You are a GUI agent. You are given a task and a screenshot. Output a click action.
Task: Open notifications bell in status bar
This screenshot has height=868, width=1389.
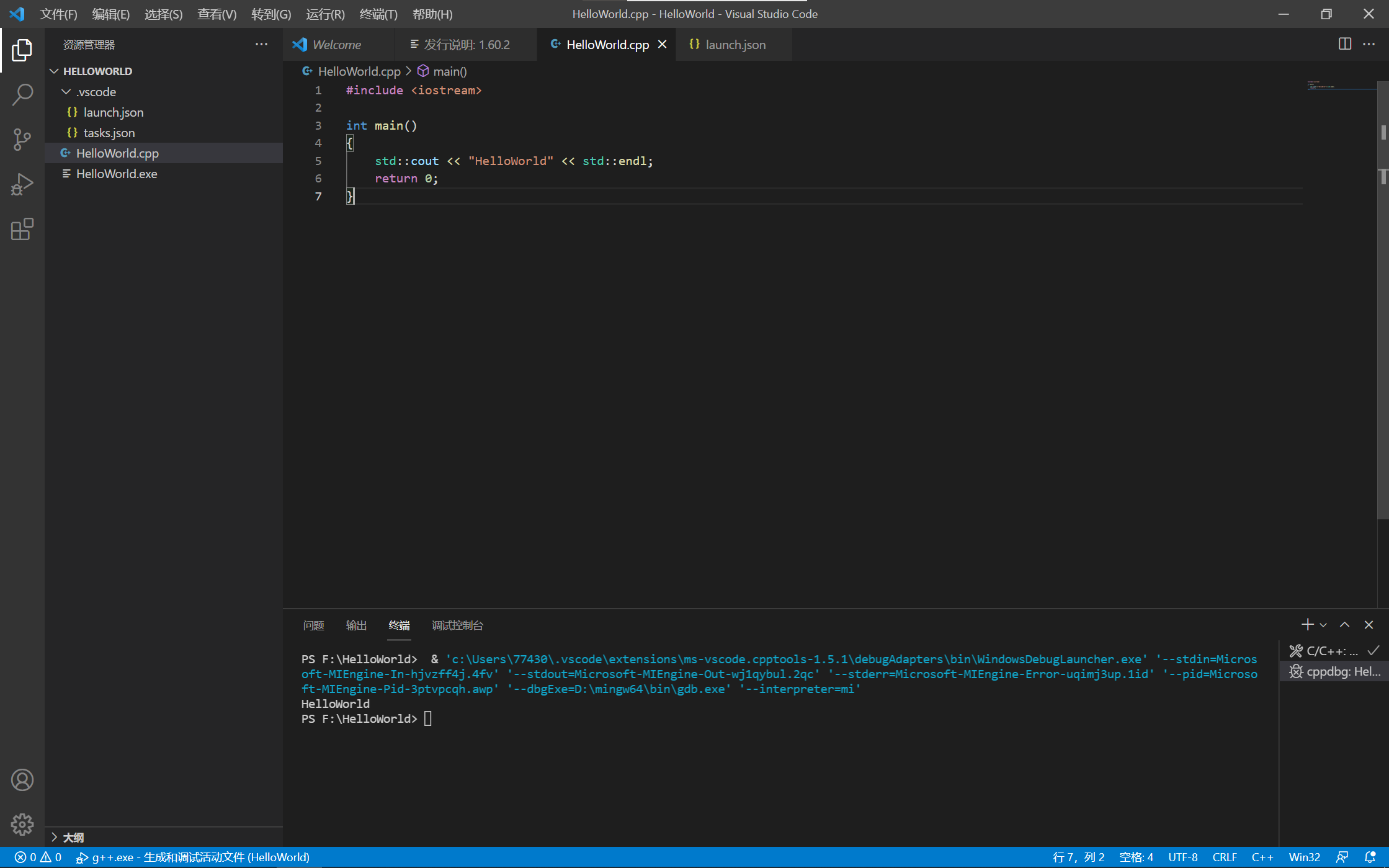[1370, 857]
